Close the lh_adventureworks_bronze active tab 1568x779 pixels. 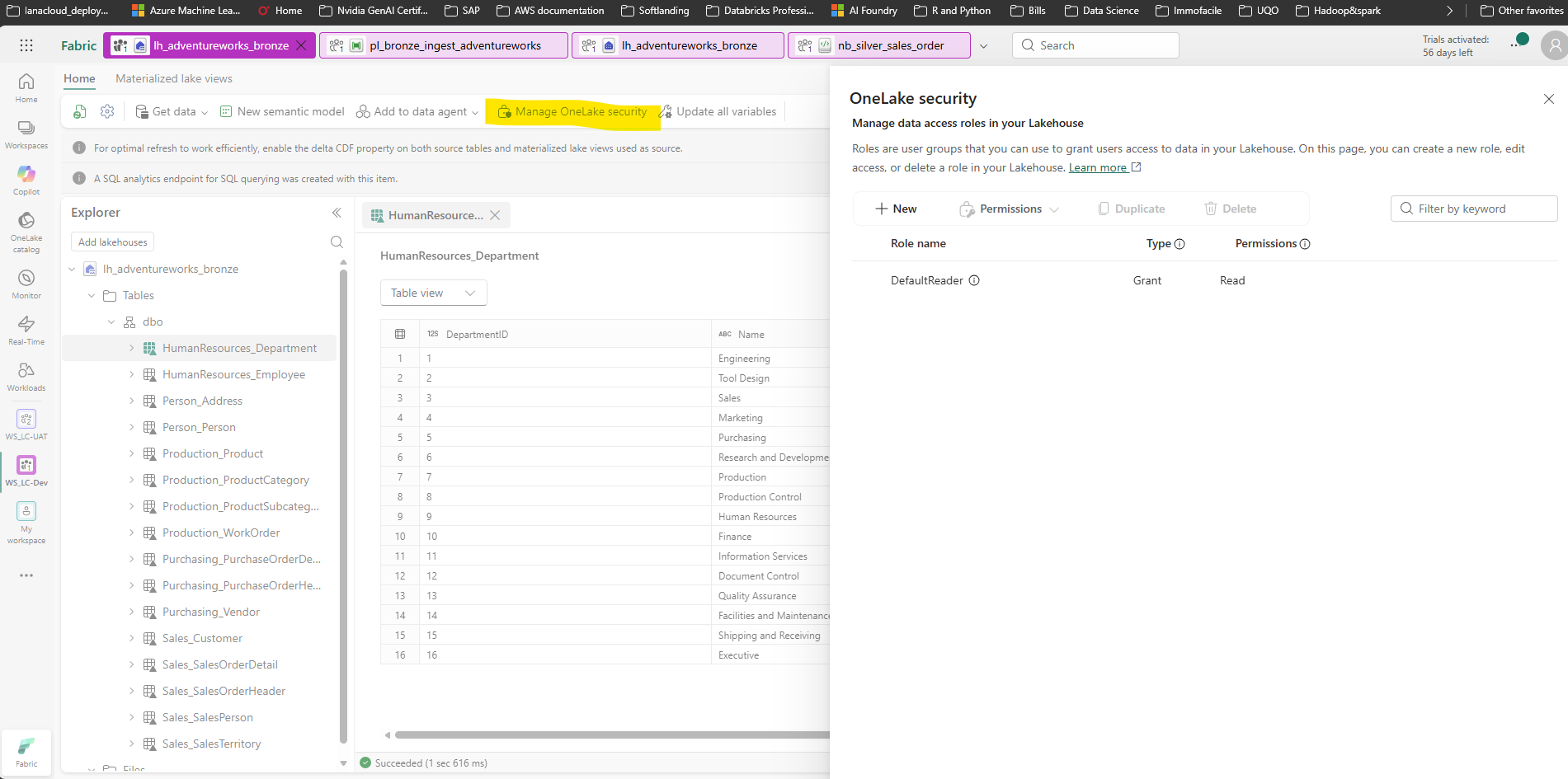click(301, 45)
